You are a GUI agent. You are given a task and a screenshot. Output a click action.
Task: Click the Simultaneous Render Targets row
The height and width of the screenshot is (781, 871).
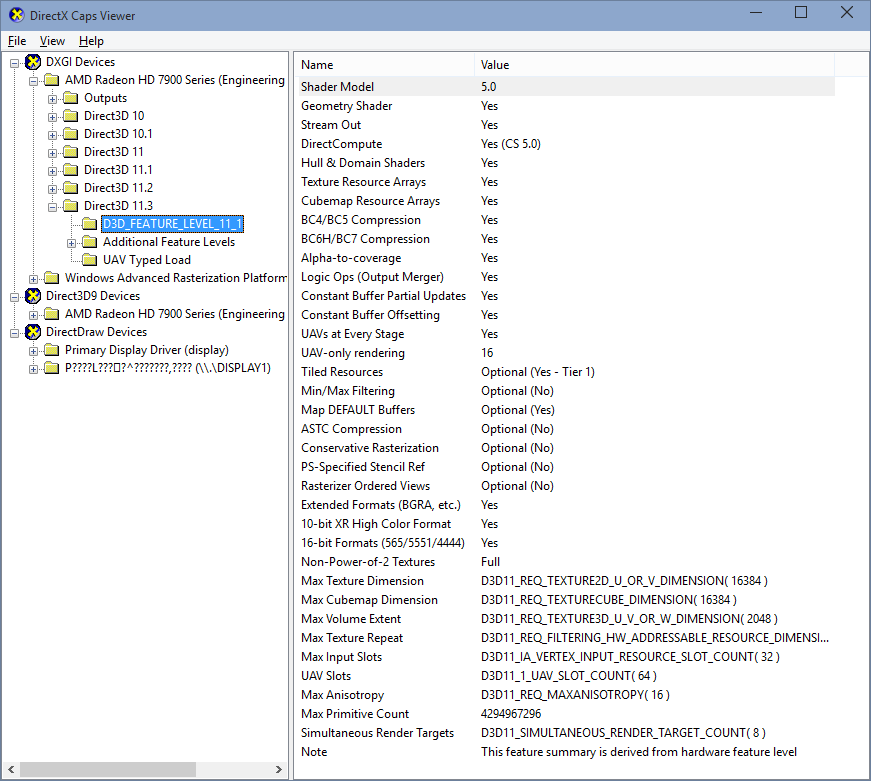(567, 733)
